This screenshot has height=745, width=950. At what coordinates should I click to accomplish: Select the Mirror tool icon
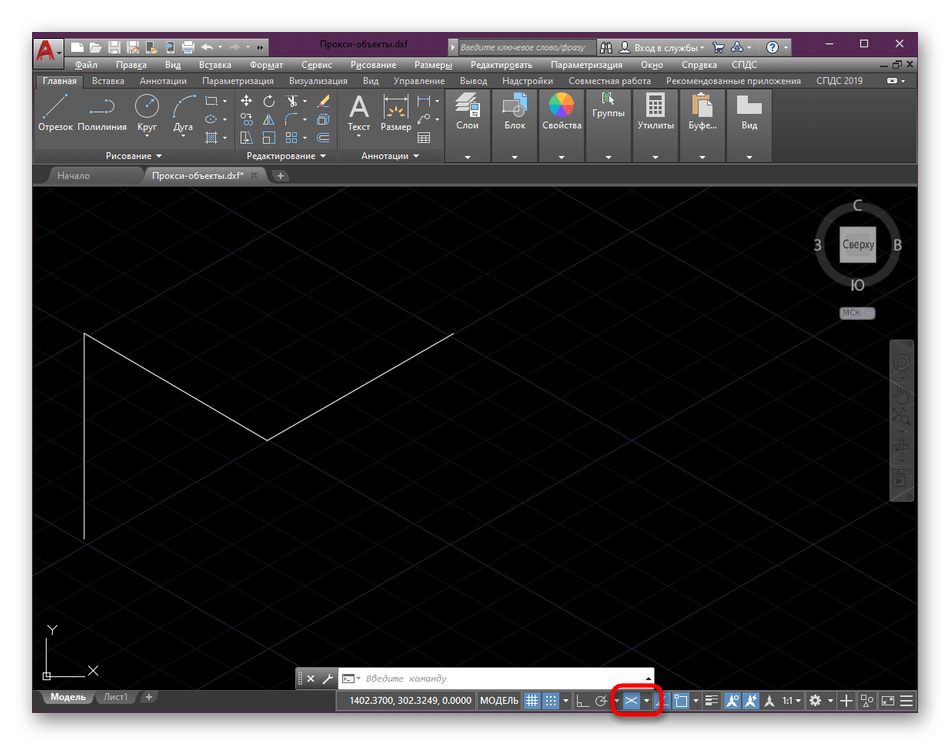pos(269,119)
